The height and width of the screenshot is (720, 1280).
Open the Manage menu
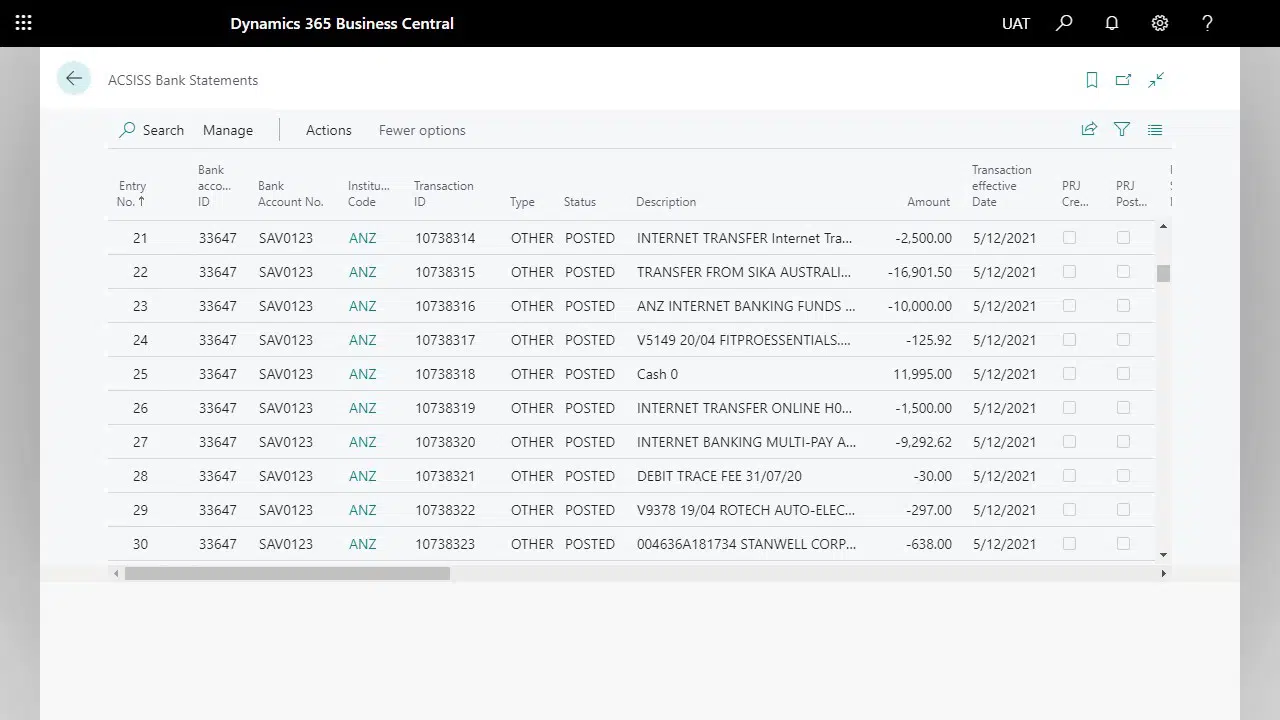228,130
